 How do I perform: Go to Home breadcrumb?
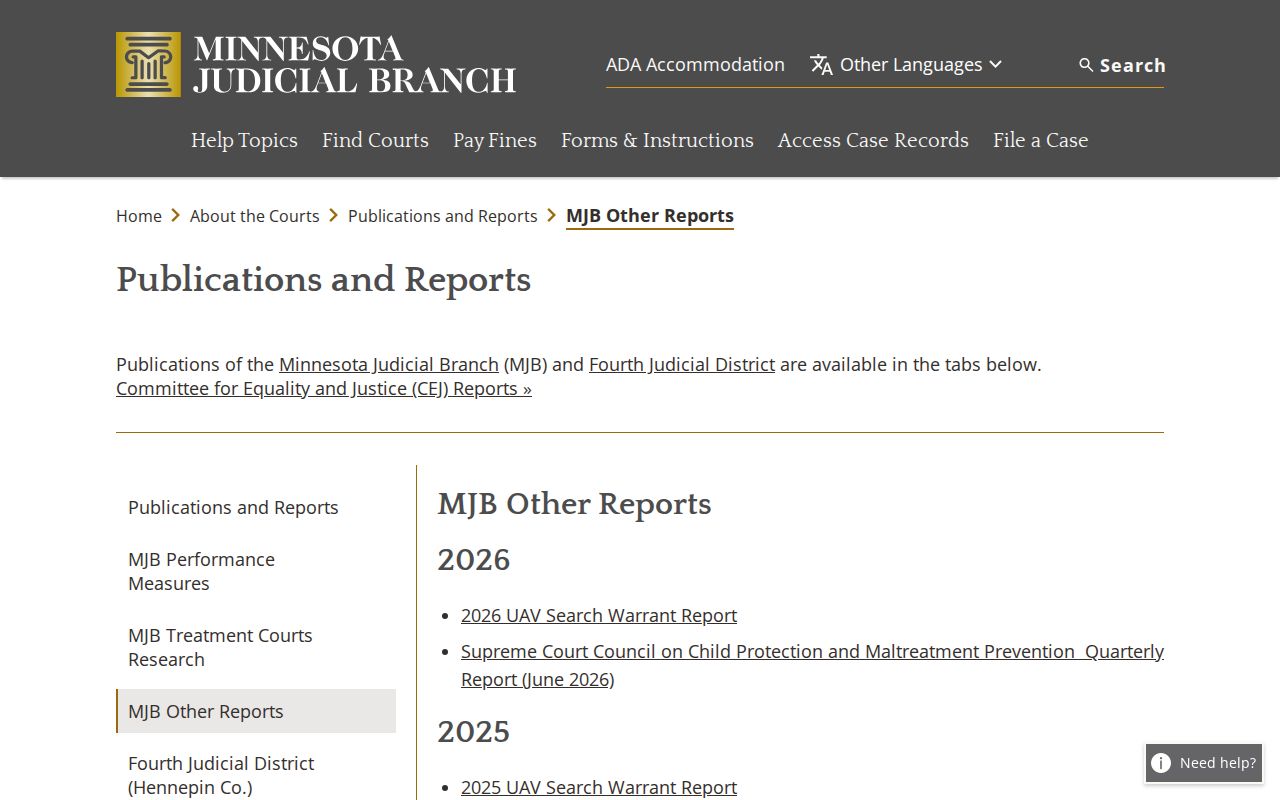tap(139, 216)
